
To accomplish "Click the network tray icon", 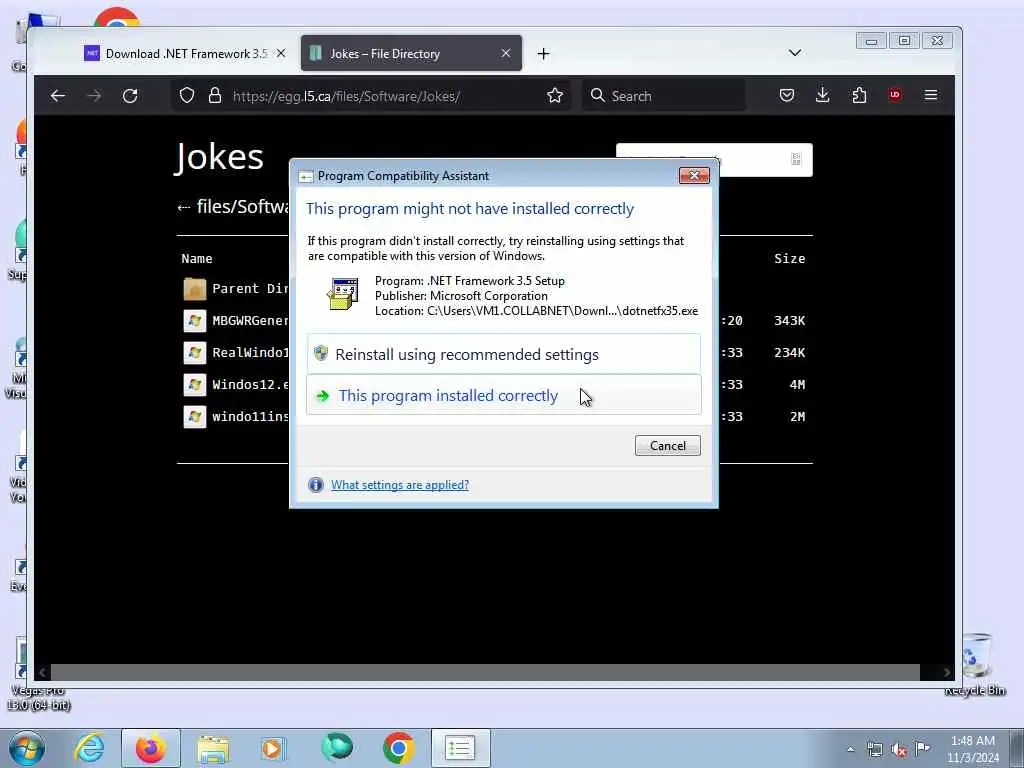I will pyautogui.click(x=874, y=750).
